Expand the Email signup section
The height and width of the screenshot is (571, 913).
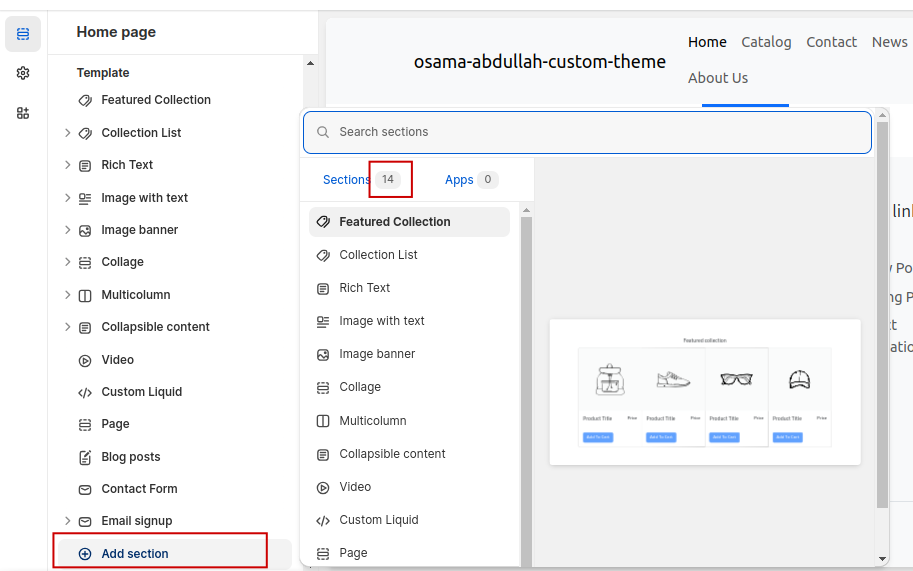[x=67, y=521]
